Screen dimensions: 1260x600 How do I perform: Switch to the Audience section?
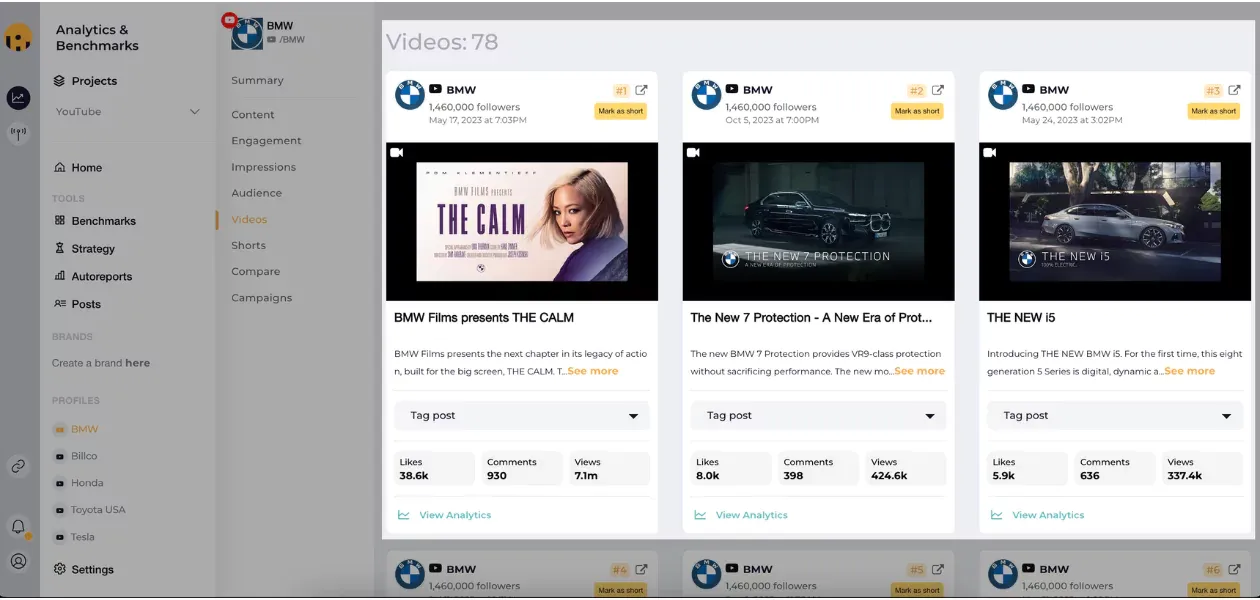pos(256,193)
